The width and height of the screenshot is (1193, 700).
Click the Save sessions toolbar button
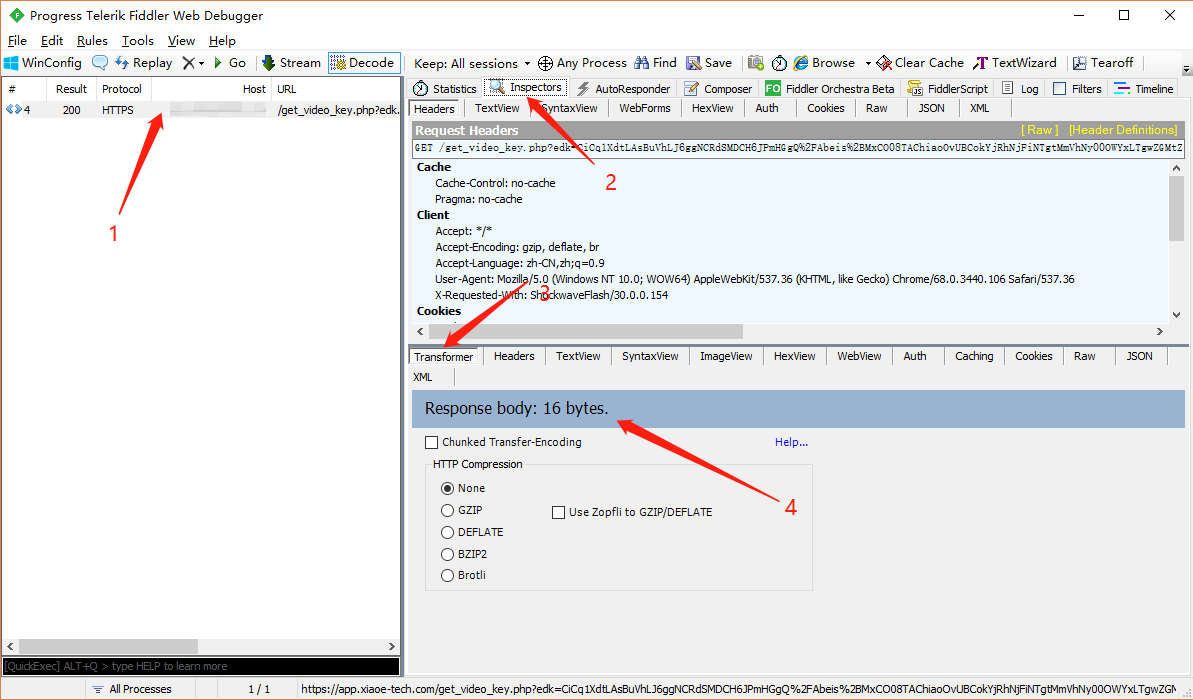709,63
